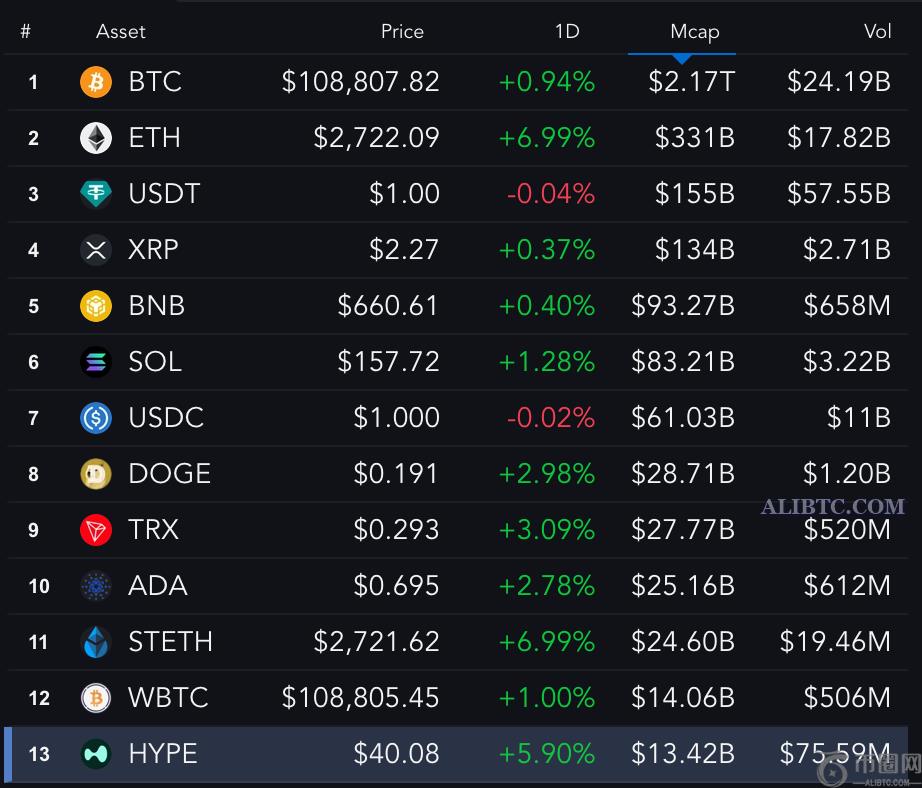Screen dimensions: 922x788
Task: Click the XRP coin icon
Action: pos(96,250)
